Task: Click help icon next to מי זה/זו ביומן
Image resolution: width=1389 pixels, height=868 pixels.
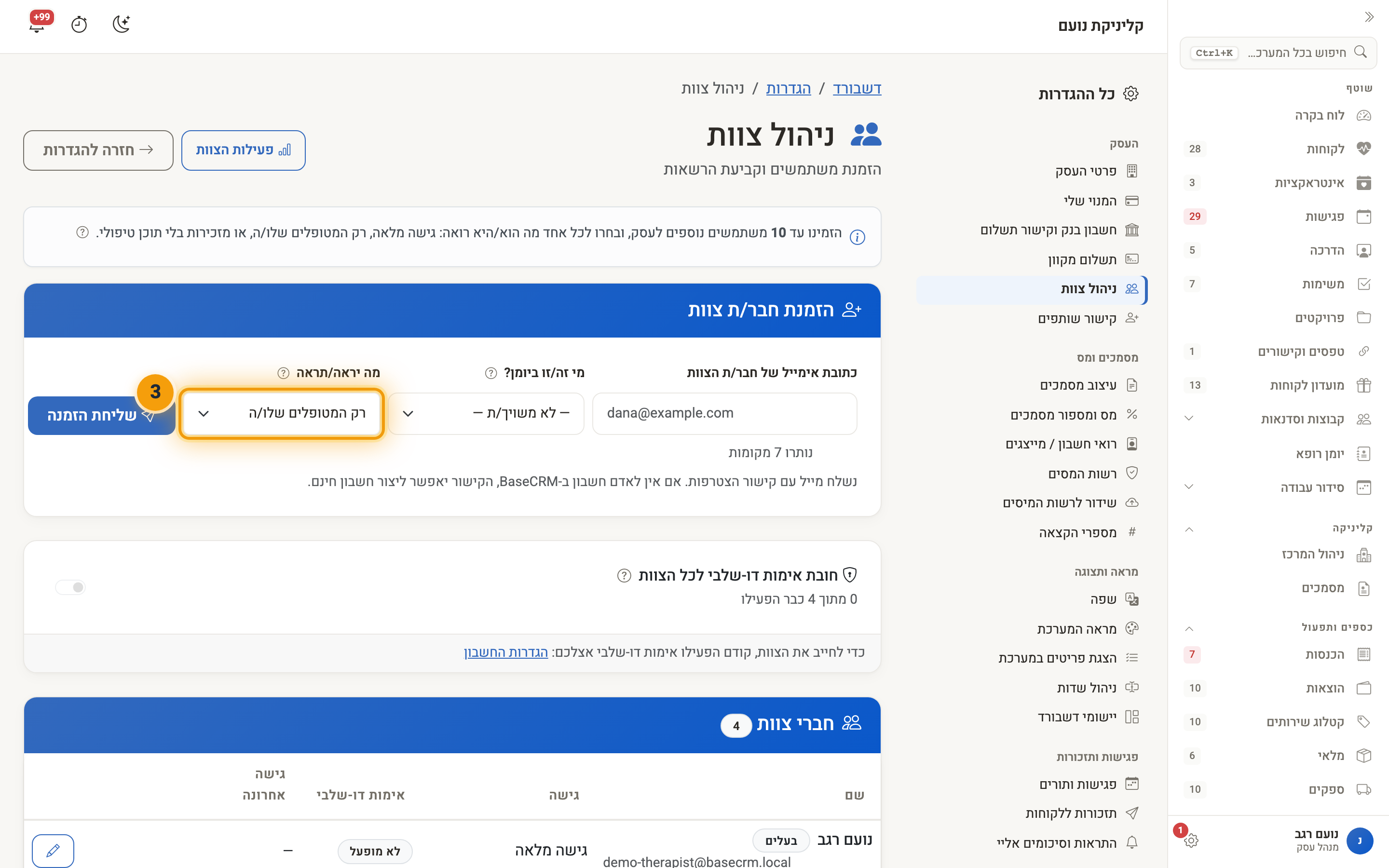Action: [x=491, y=373]
